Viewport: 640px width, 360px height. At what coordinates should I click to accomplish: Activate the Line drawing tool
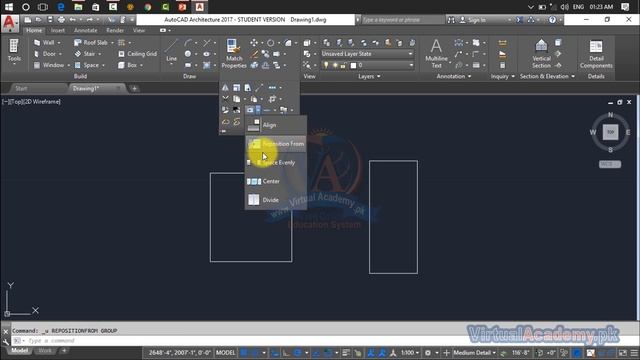(171, 51)
